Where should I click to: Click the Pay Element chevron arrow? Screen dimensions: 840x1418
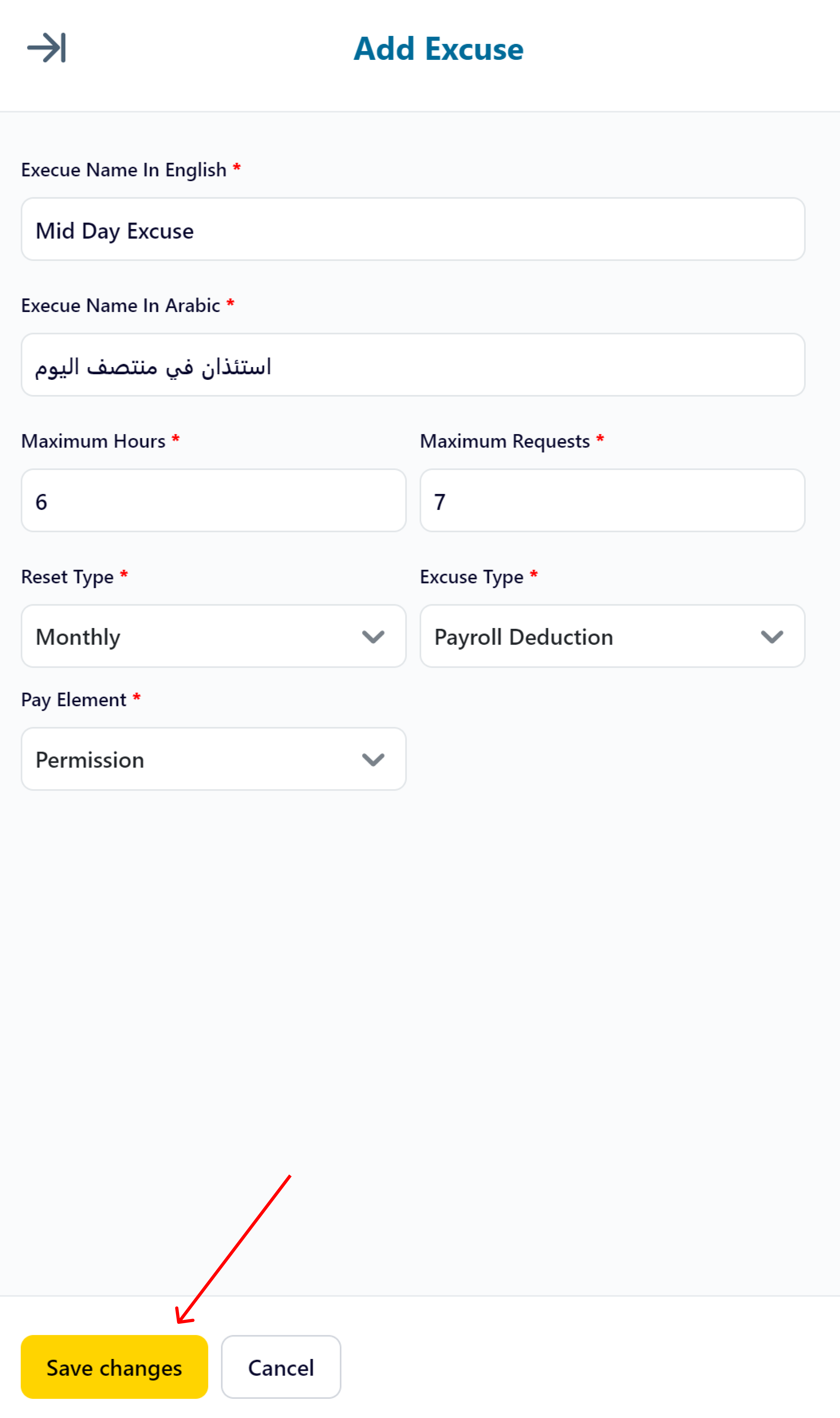pos(373,760)
